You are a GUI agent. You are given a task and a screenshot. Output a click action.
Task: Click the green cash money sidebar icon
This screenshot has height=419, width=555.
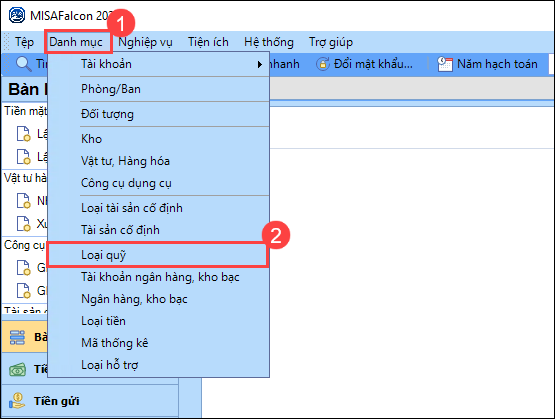(x=17, y=369)
